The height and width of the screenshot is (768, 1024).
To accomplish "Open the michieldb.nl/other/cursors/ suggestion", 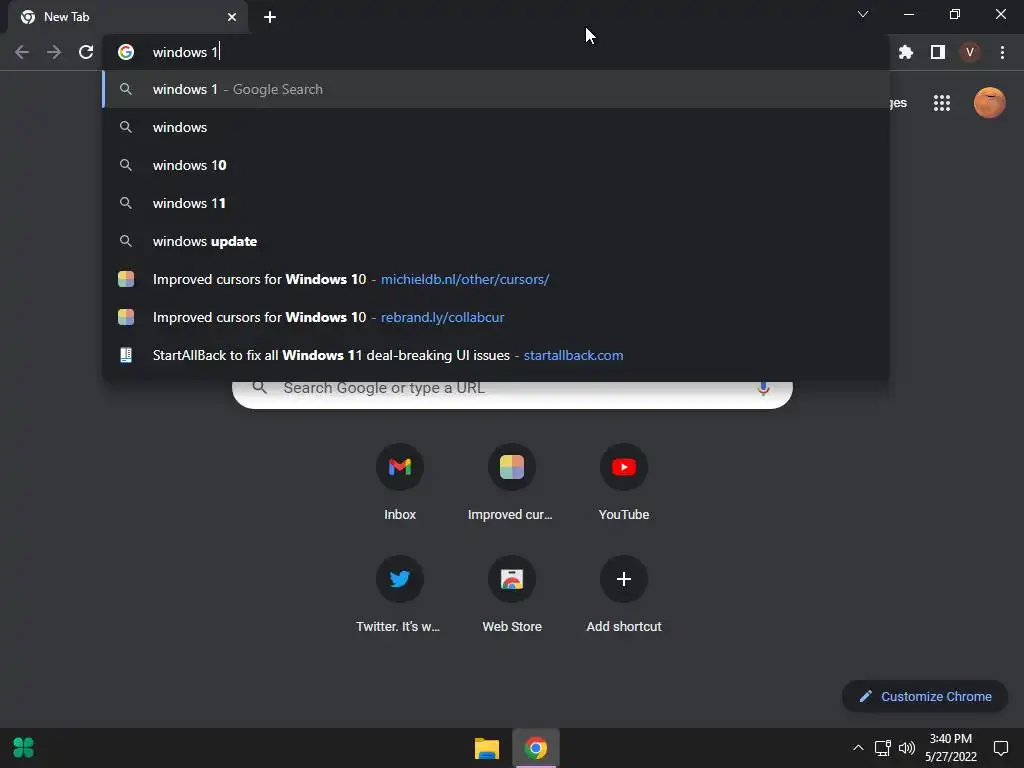I will tap(496, 280).
